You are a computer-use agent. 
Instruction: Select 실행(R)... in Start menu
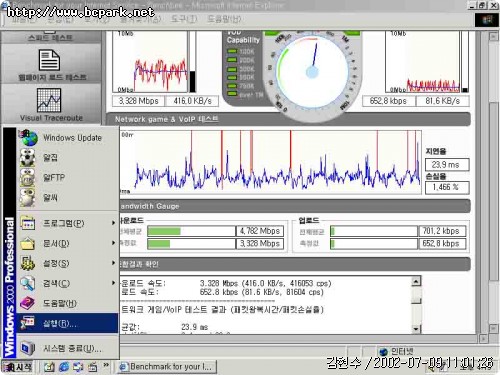point(68,323)
